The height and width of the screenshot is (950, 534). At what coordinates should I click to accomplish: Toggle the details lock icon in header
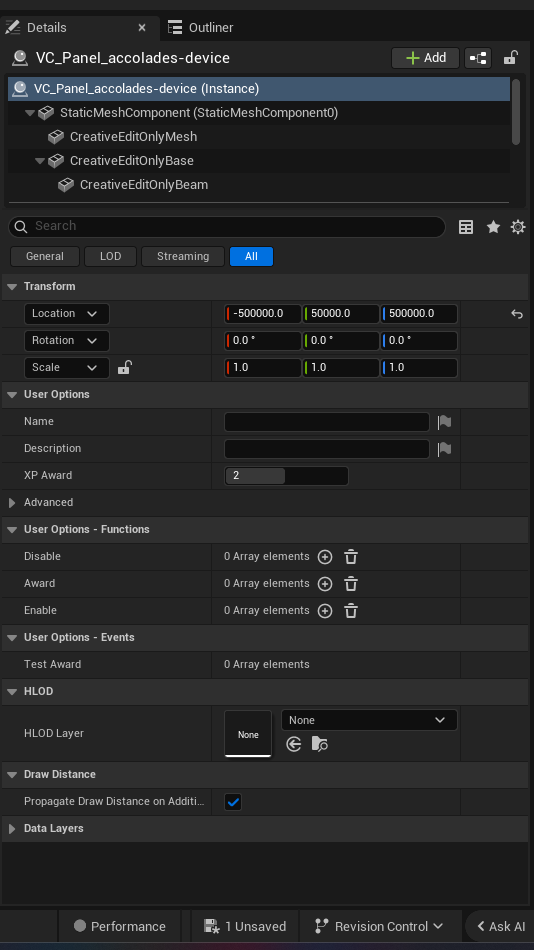(510, 58)
